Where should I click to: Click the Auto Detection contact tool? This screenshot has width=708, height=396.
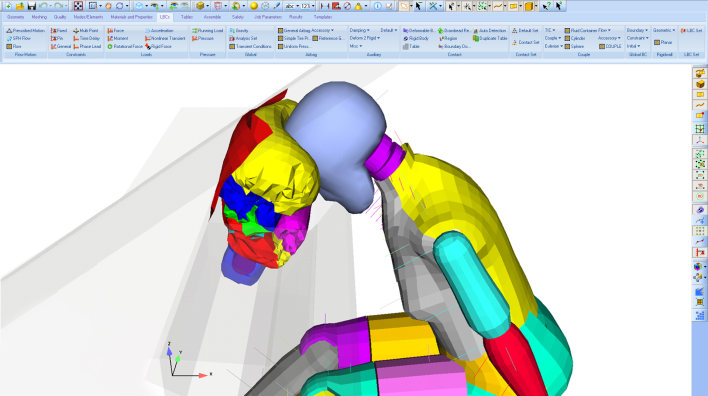tap(489, 30)
